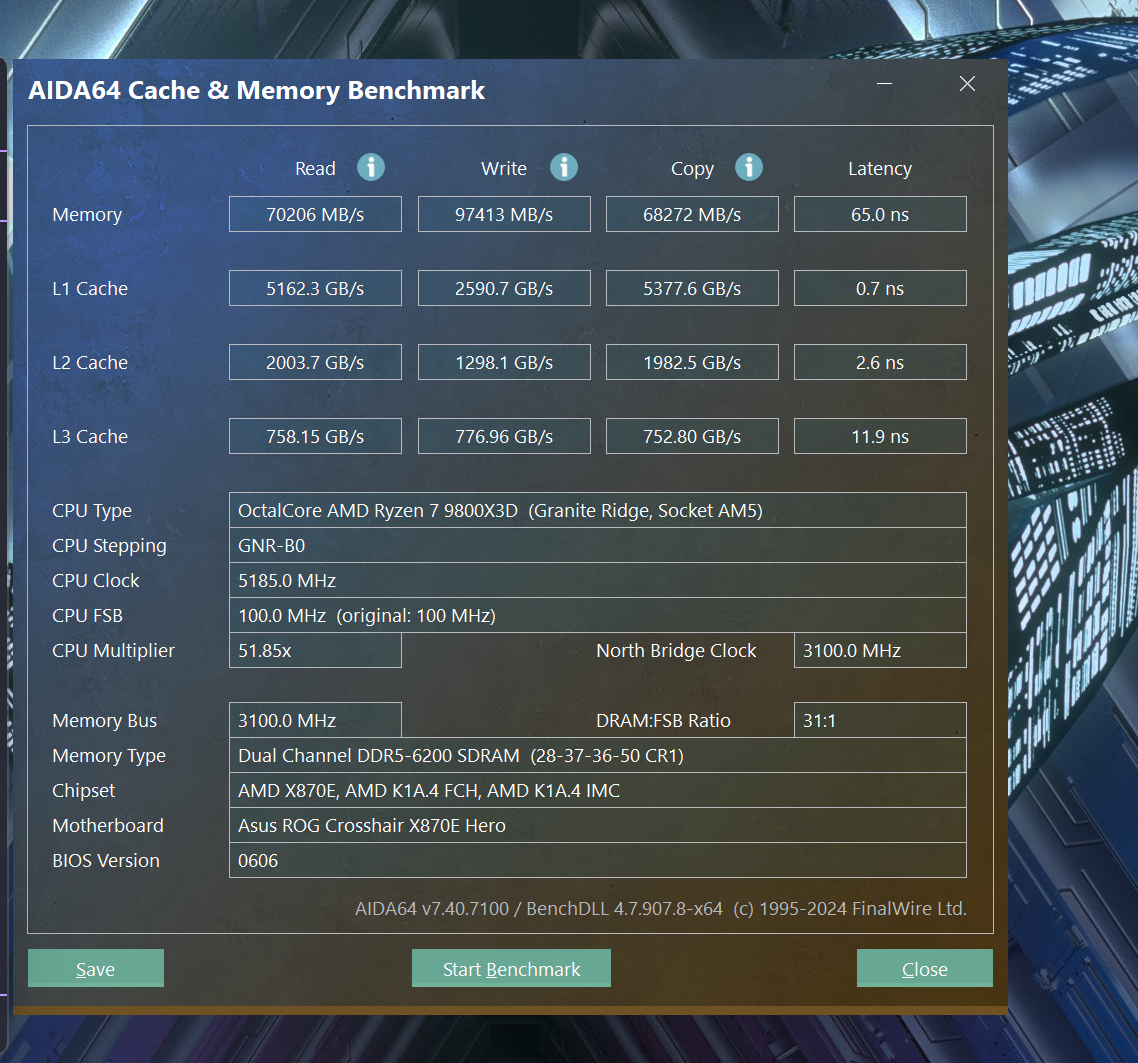Click the L2 Cache row label

(x=90, y=362)
